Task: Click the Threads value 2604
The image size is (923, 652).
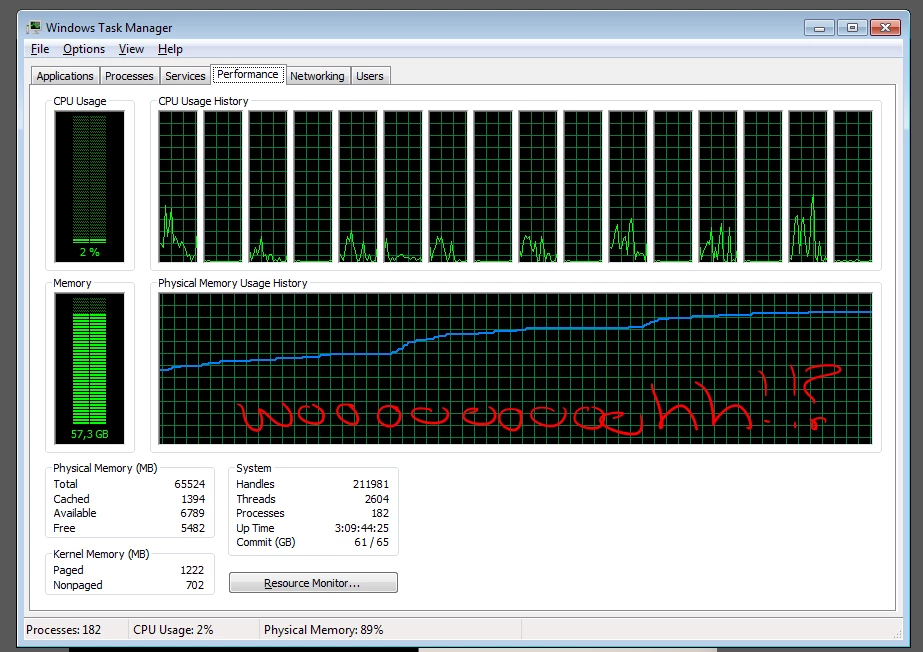Action: 377,498
